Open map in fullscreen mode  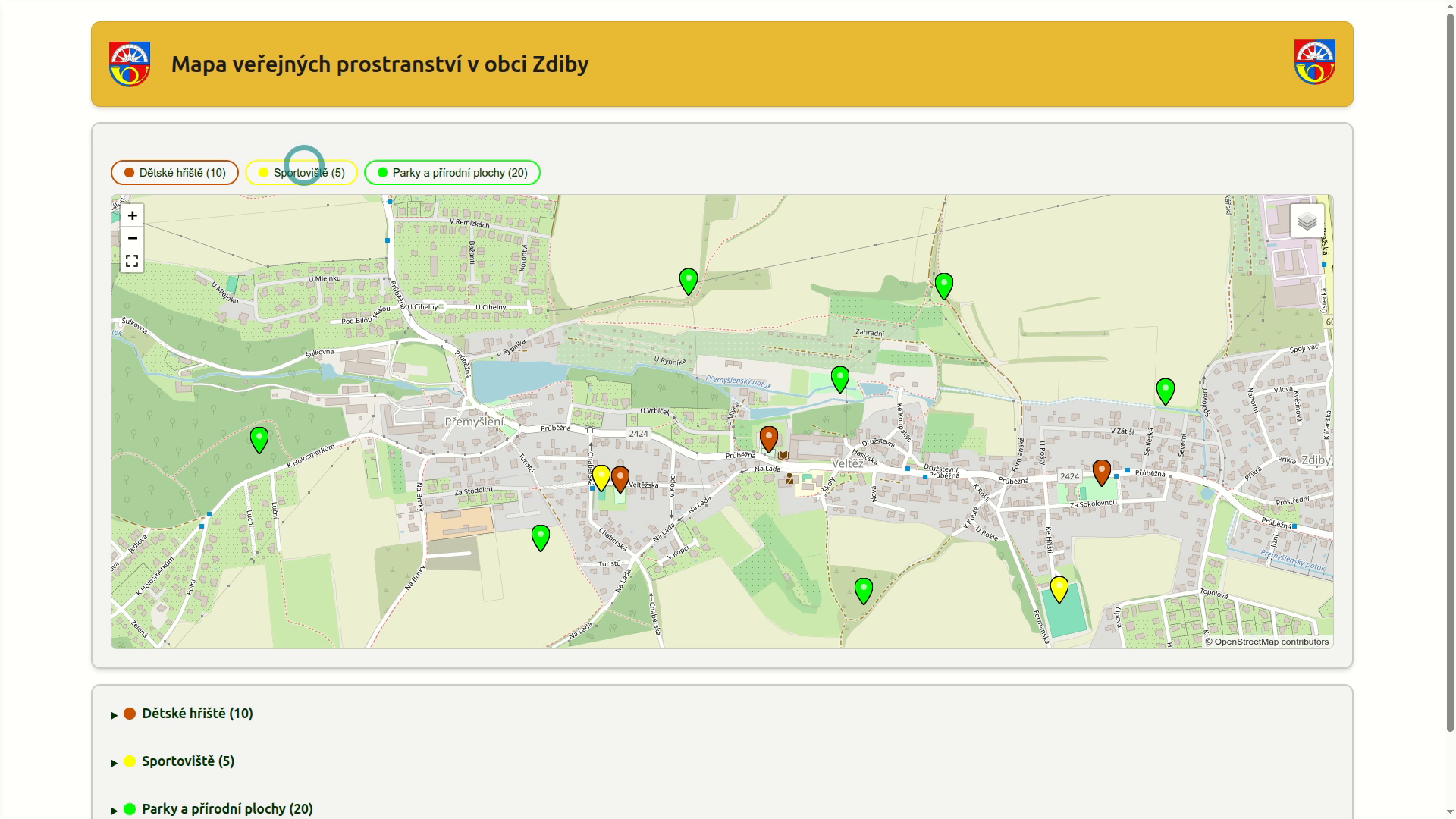132,261
